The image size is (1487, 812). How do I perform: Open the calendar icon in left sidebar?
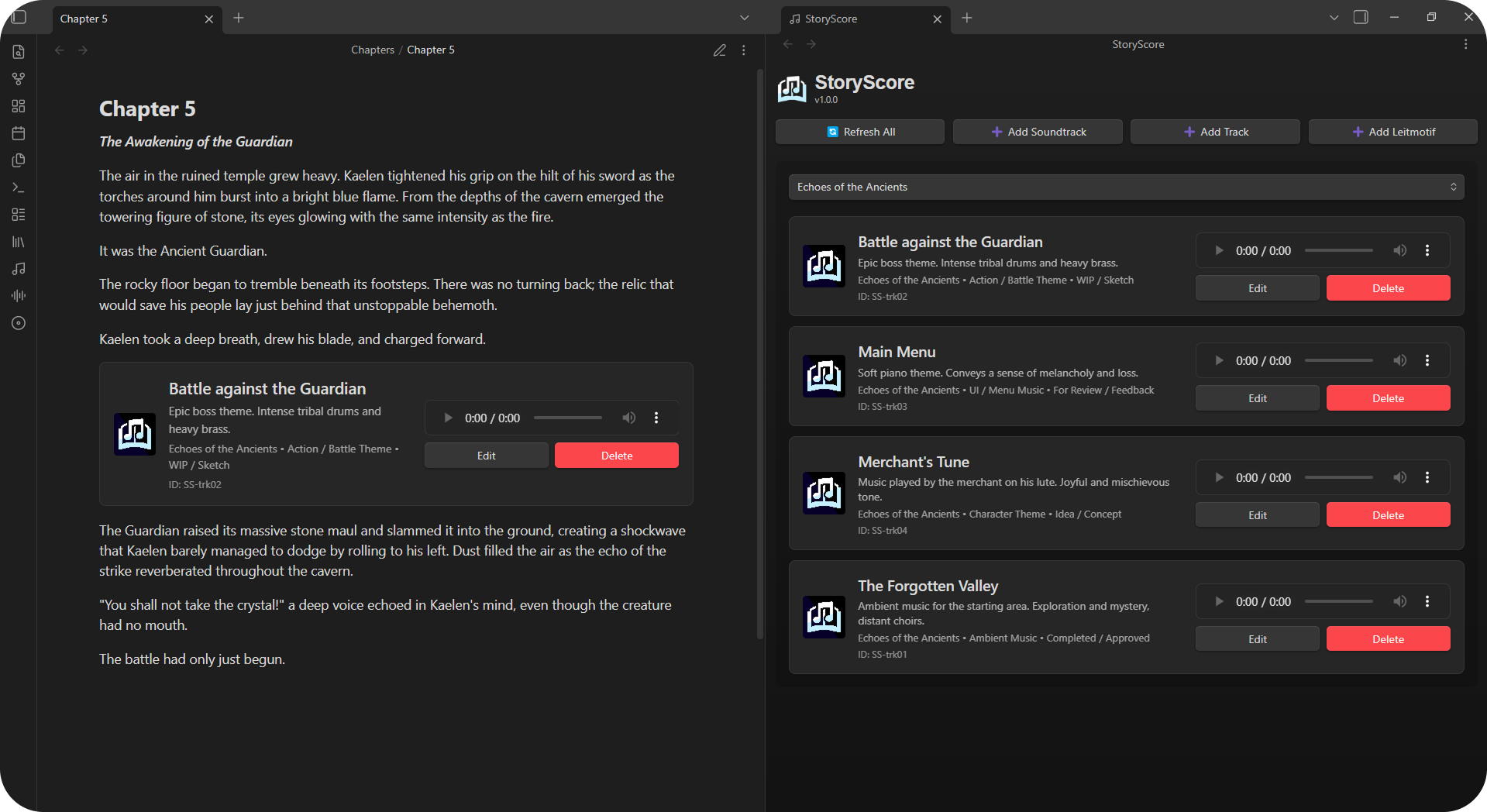pos(19,133)
